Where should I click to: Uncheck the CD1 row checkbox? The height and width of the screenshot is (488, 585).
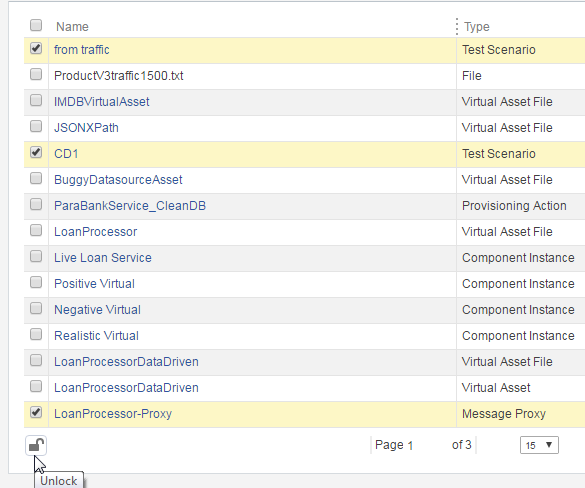pyautogui.click(x=36, y=153)
